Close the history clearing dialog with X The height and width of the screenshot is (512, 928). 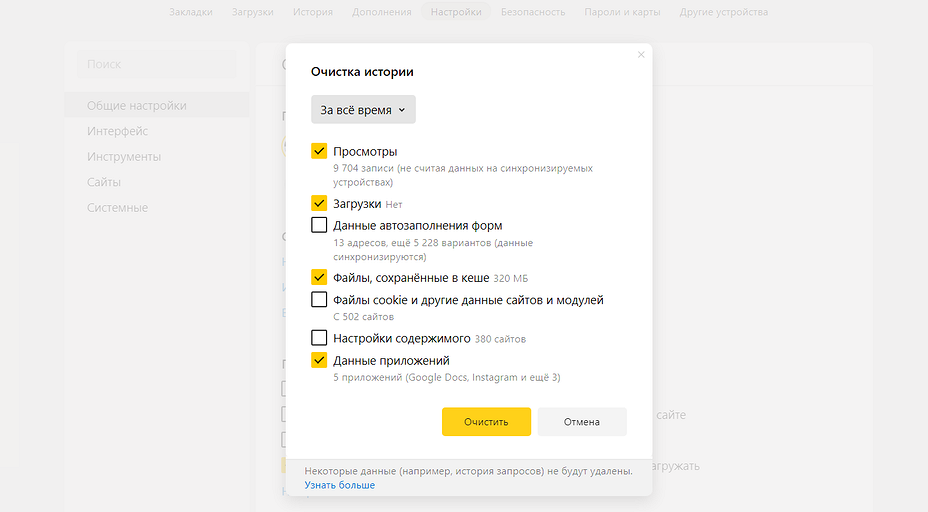coord(641,55)
